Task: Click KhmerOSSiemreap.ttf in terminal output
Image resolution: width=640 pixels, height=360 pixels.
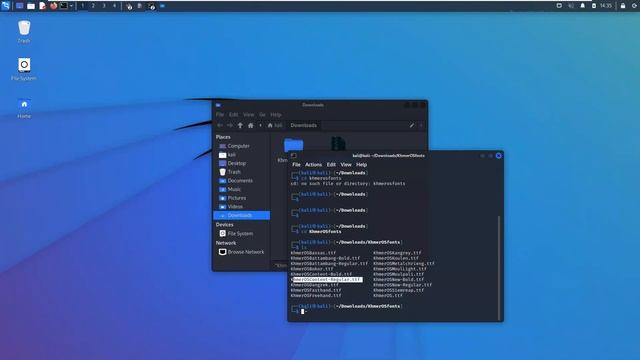Action: pos(398,290)
